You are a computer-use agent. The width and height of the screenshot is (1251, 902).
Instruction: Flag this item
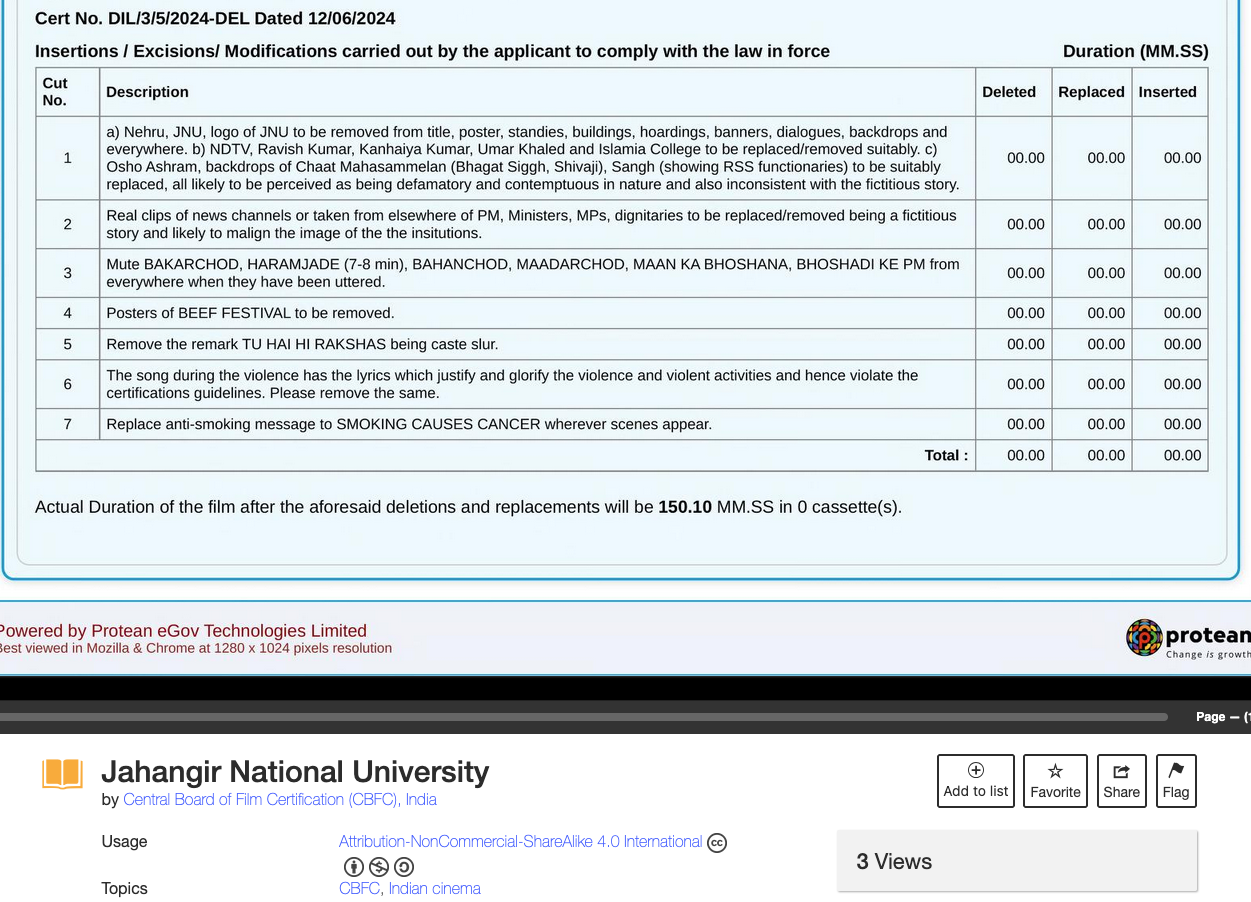click(1176, 780)
